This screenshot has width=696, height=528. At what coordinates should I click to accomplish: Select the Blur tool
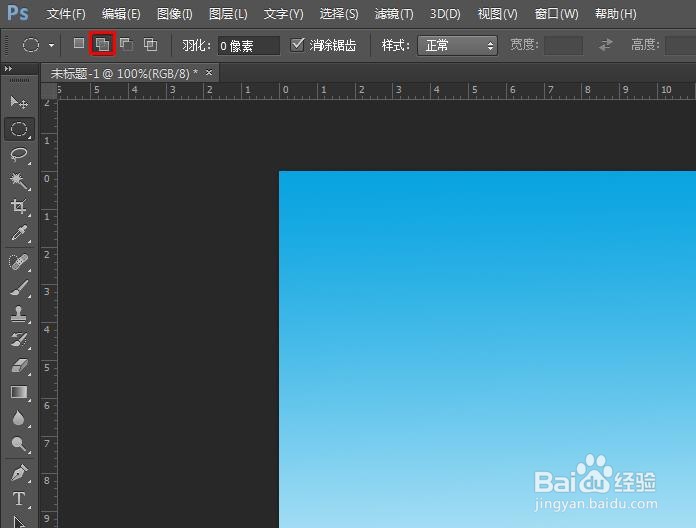19,418
